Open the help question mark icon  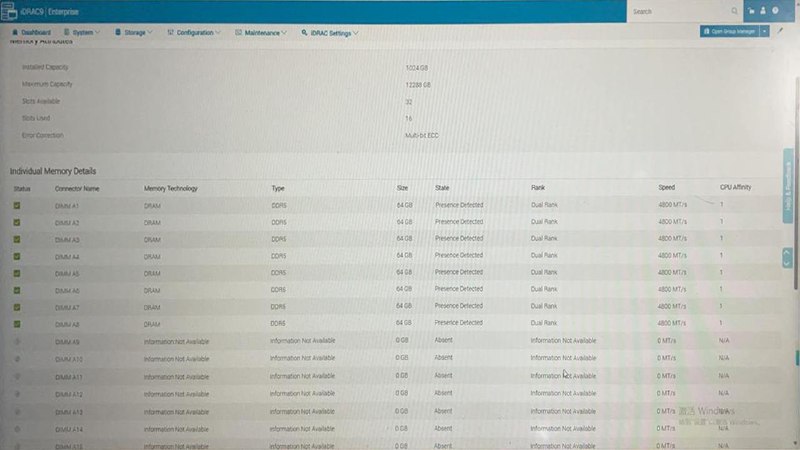point(776,11)
